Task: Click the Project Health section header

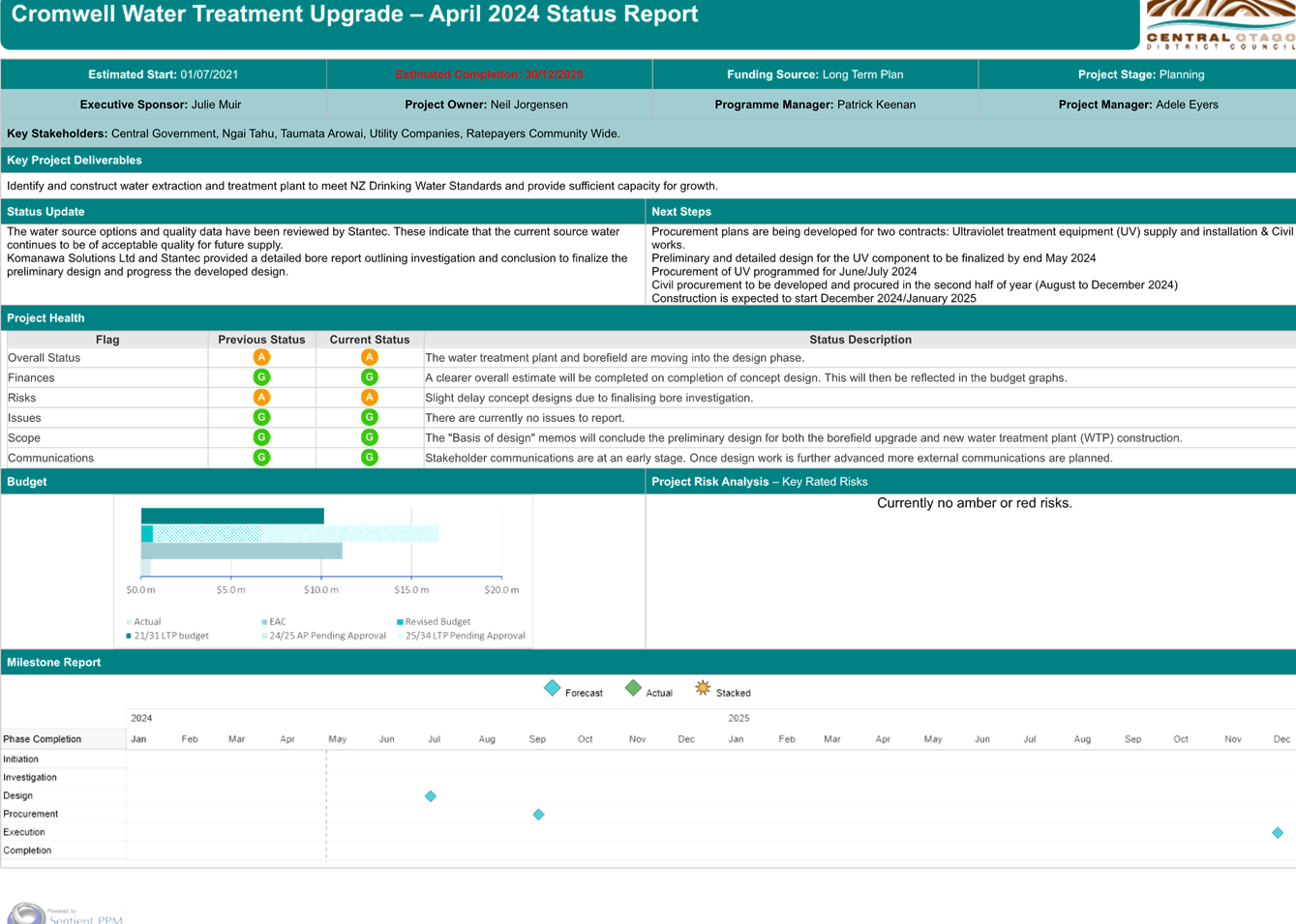Action: (648, 318)
